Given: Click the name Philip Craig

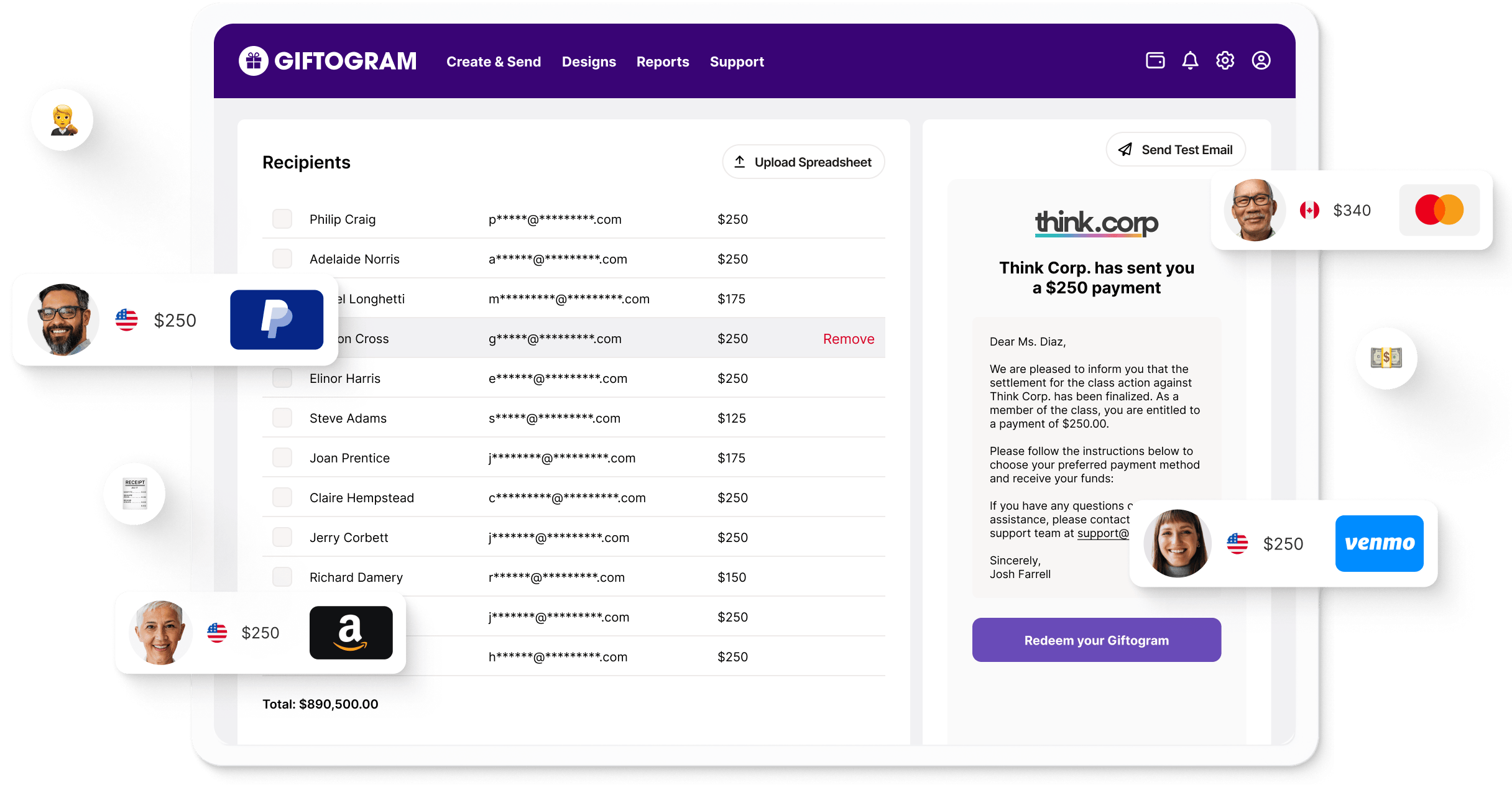Looking at the screenshot, I should point(343,219).
